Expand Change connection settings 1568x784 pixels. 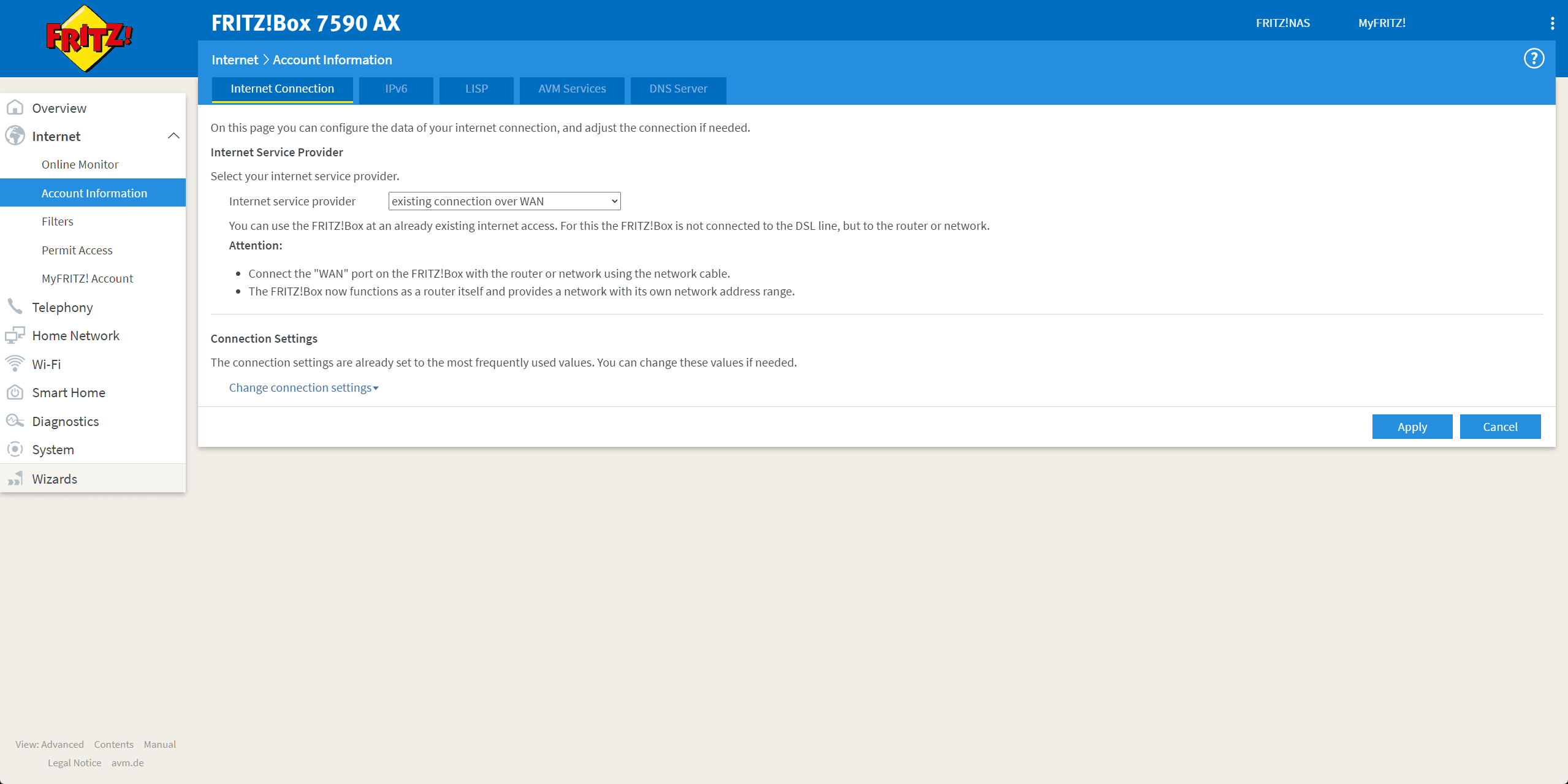(x=303, y=387)
